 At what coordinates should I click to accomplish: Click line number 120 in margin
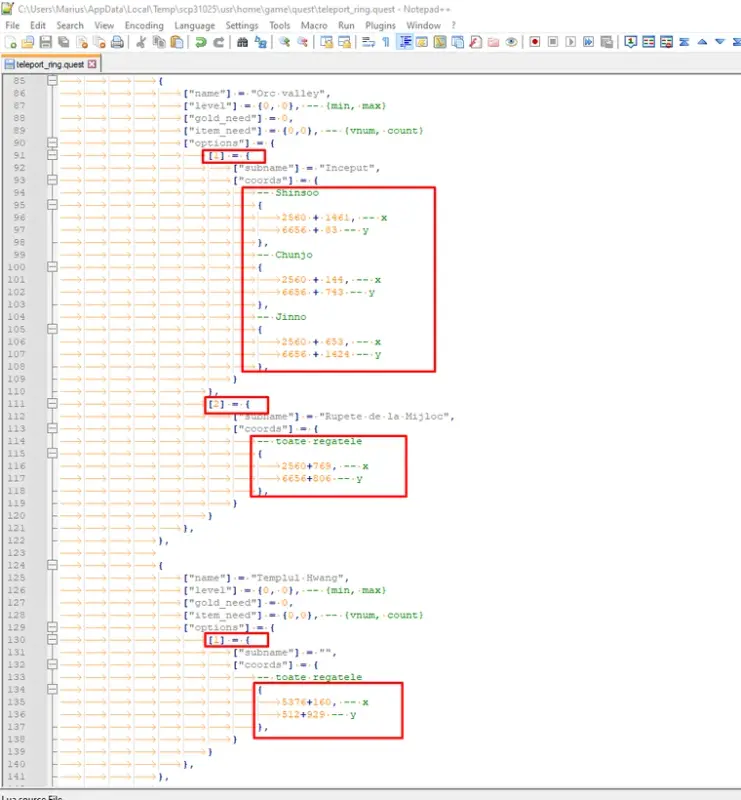pos(16,516)
